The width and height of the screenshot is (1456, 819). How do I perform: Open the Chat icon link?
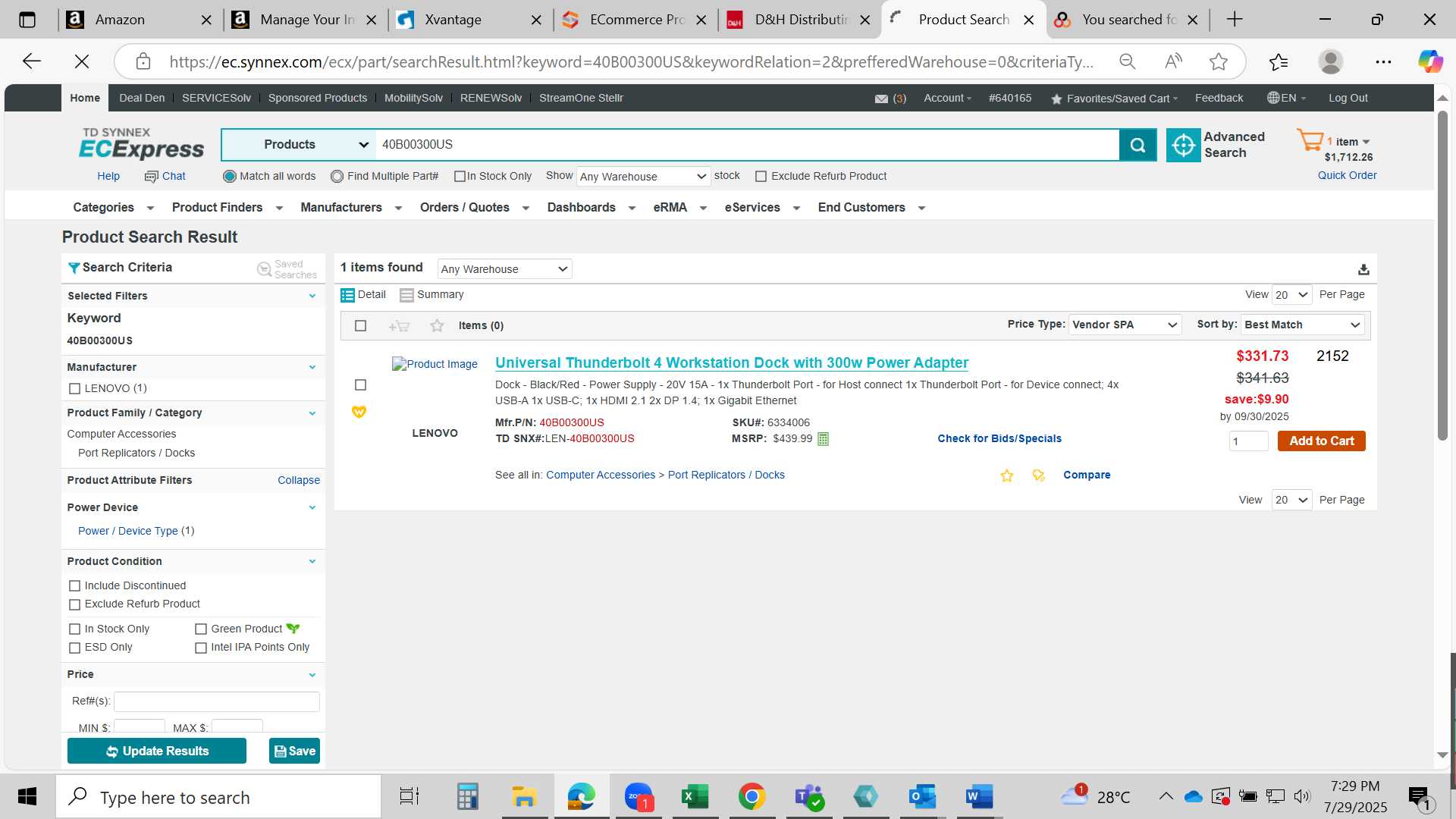click(x=165, y=176)
